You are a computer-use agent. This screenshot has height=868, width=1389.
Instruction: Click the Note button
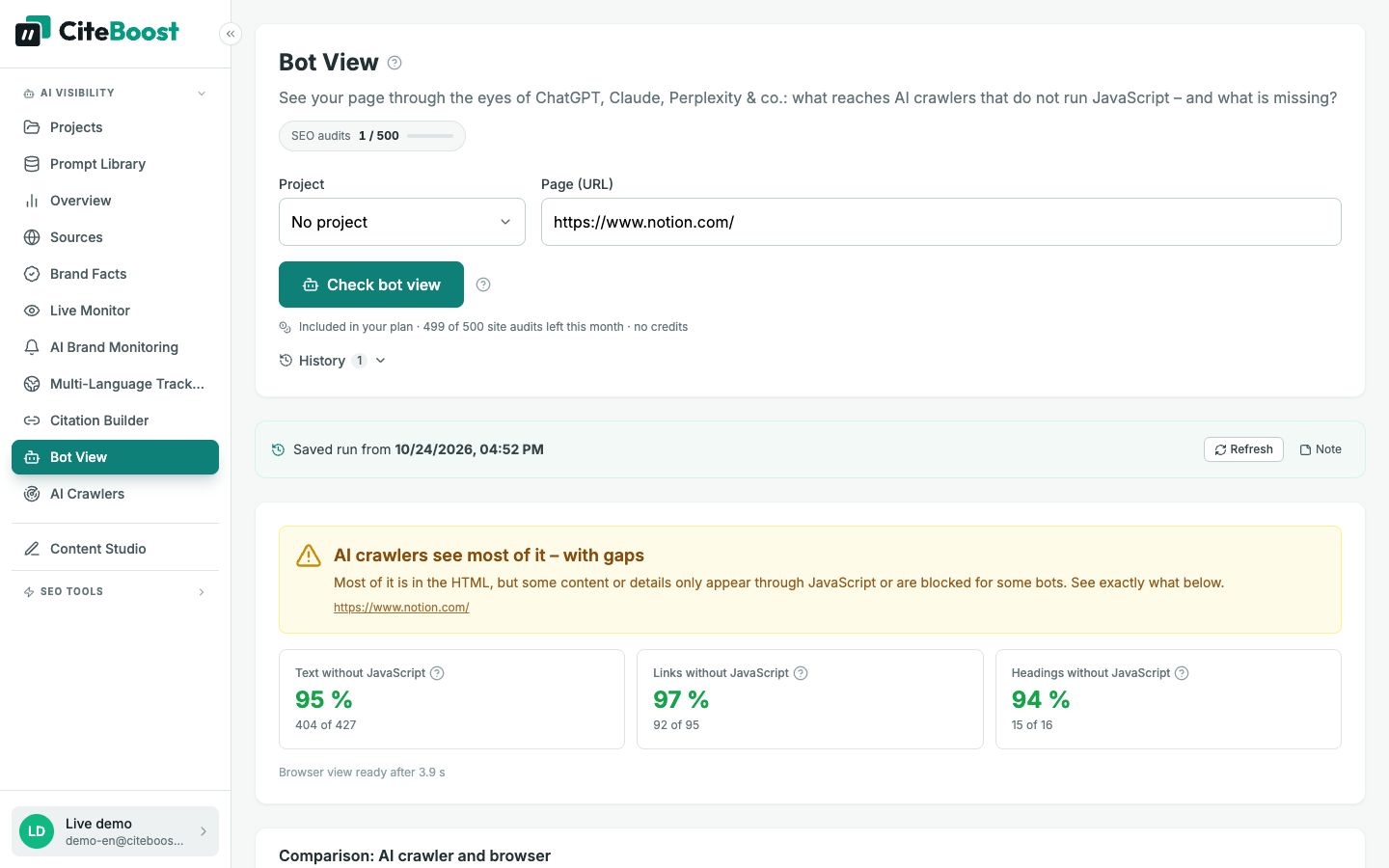tap(1321, 449)
